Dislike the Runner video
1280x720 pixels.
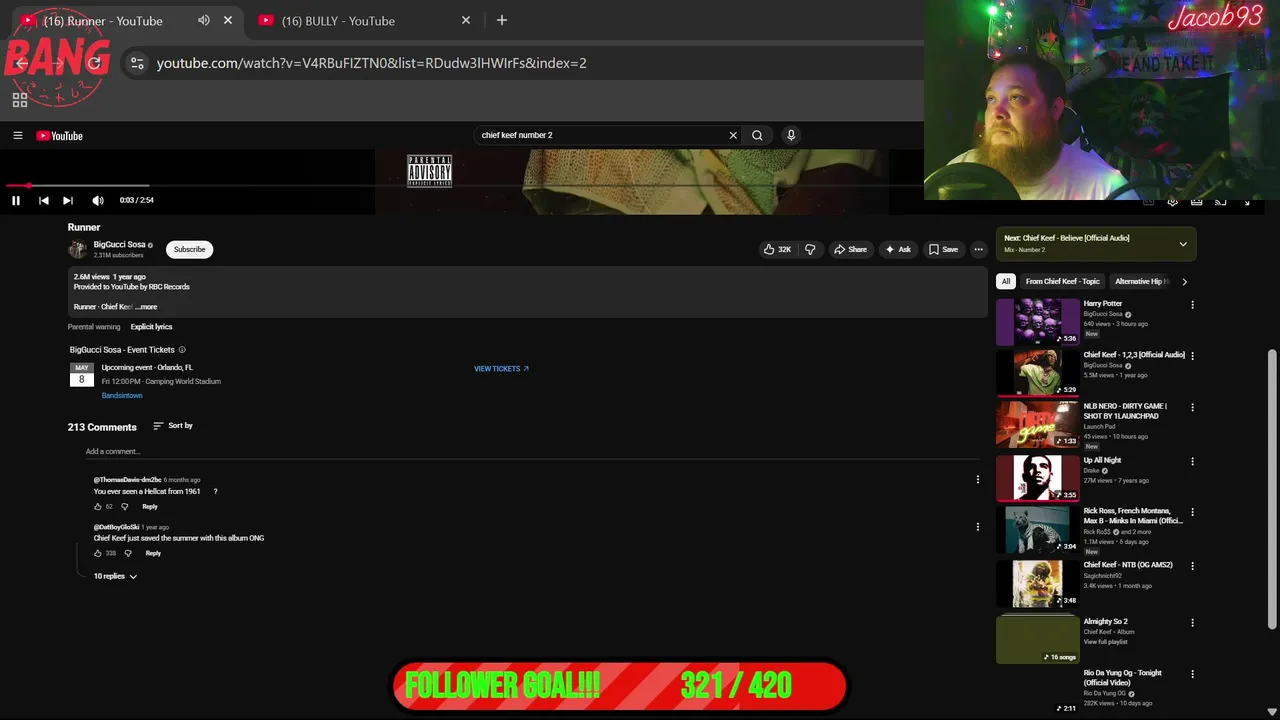pyautogui.click(x=810, y=249)
